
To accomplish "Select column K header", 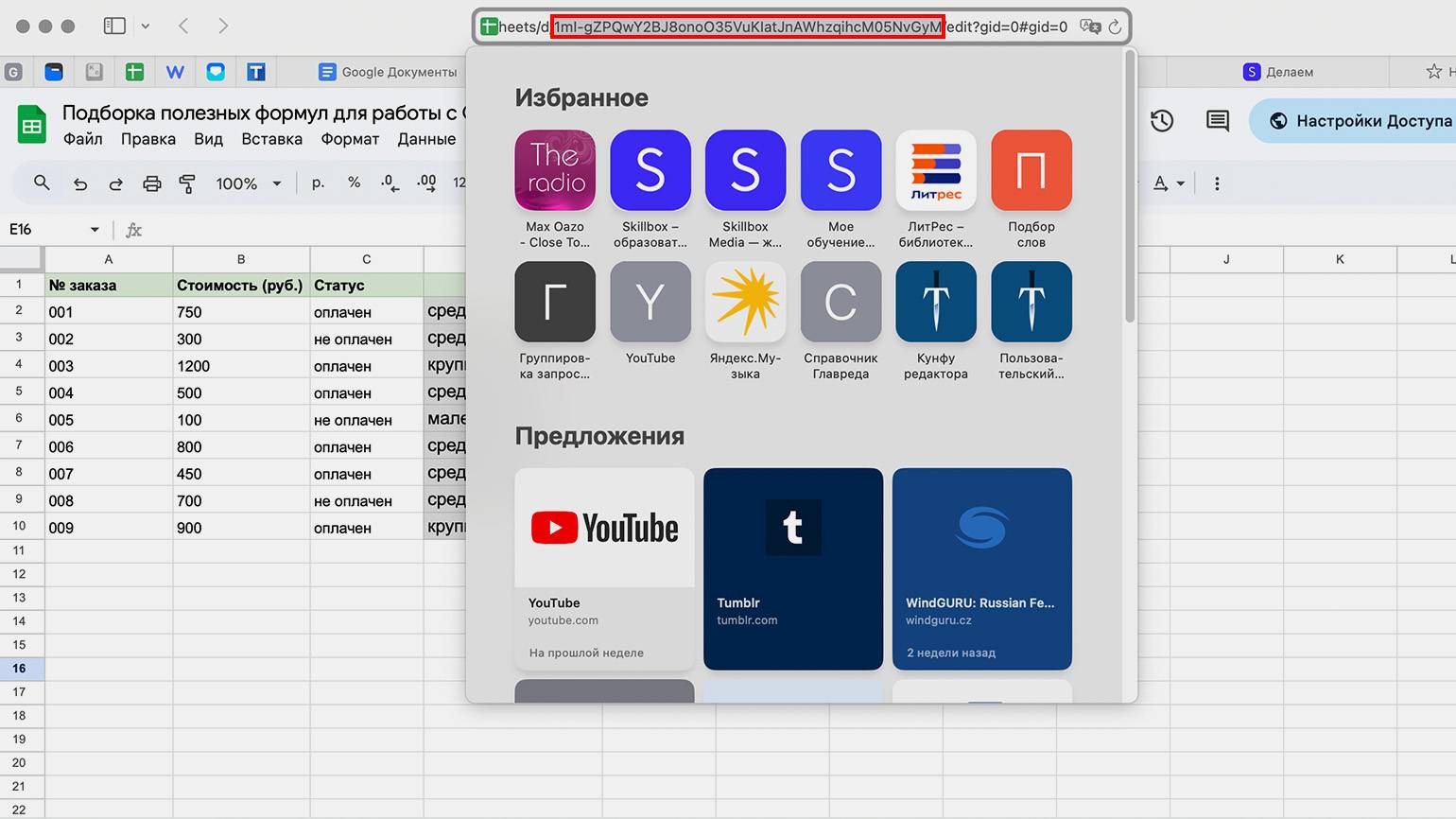I will [1340, 259].
